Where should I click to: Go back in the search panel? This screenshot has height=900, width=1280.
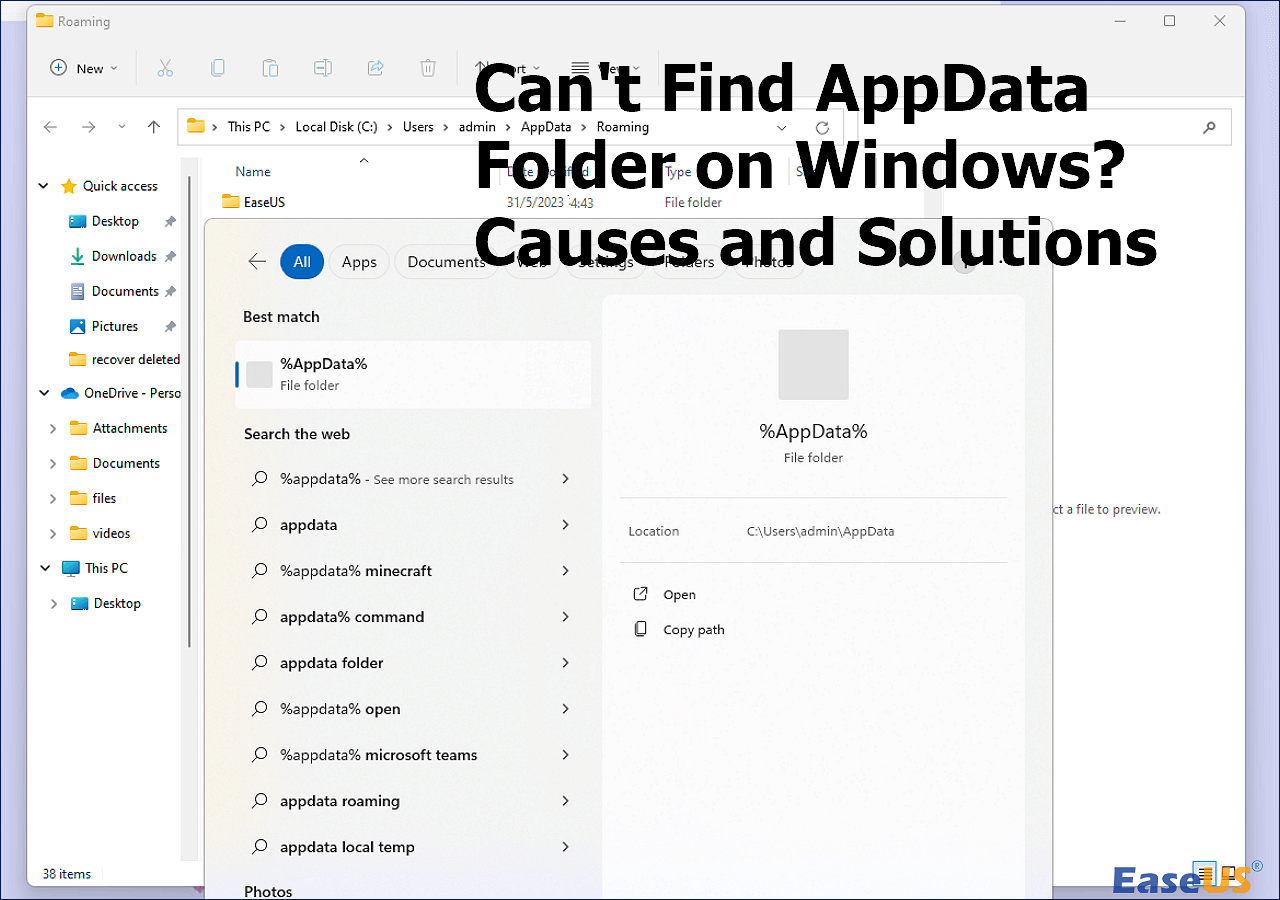(257, 262)
